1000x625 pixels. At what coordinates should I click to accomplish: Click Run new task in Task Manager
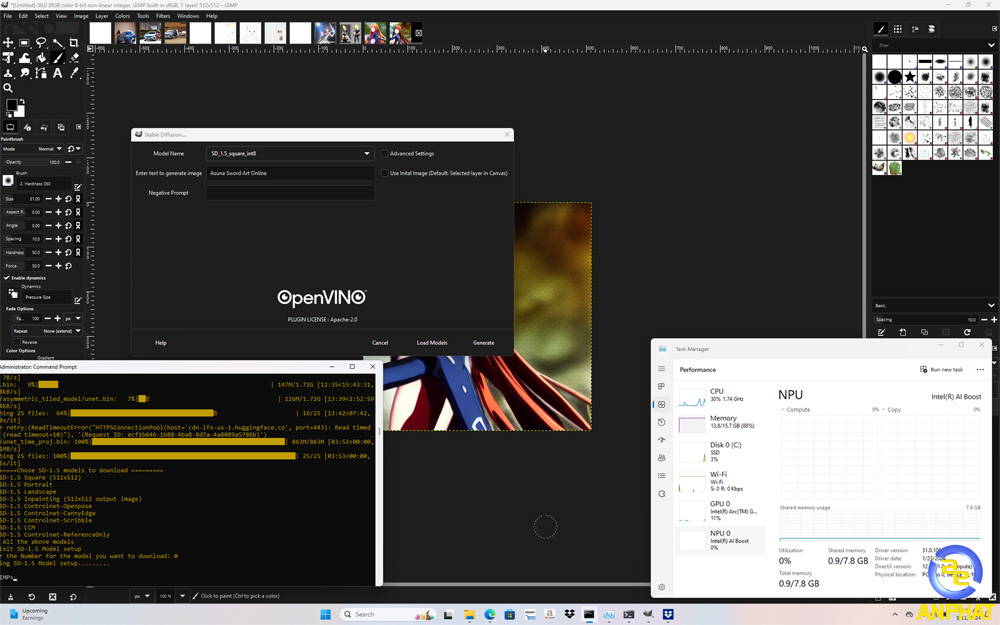[x=941, y=369]
